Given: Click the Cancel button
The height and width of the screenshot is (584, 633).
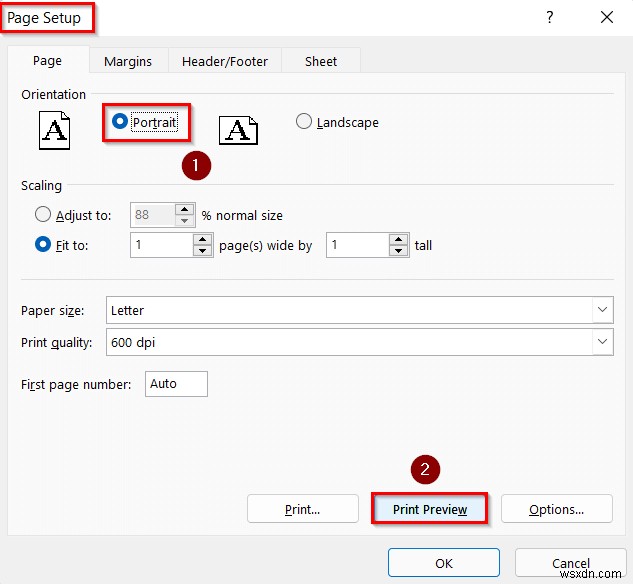Looking at the screenshot, I should (x=570, y=563).
